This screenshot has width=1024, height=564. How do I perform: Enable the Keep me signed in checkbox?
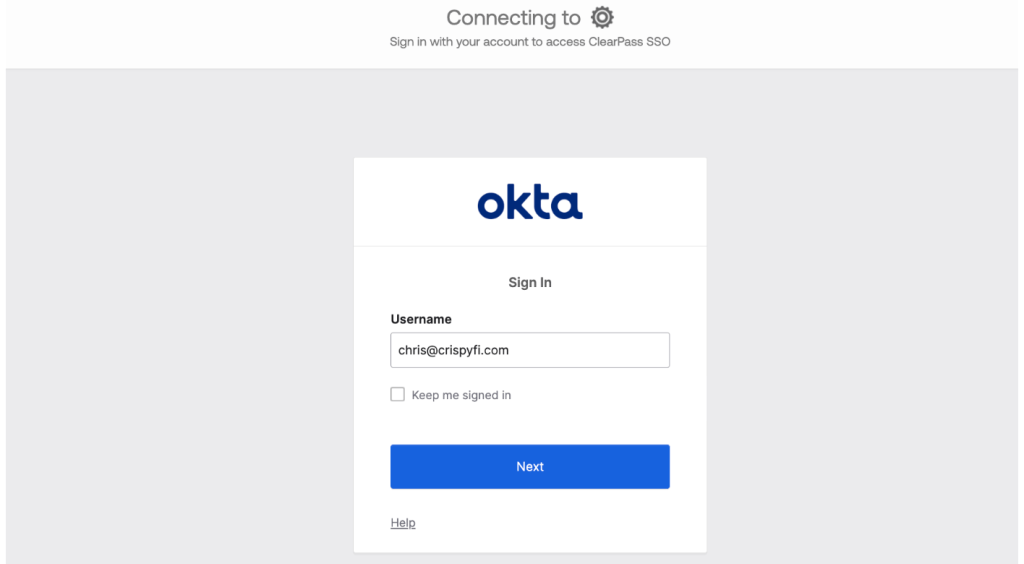click(398, 395)
